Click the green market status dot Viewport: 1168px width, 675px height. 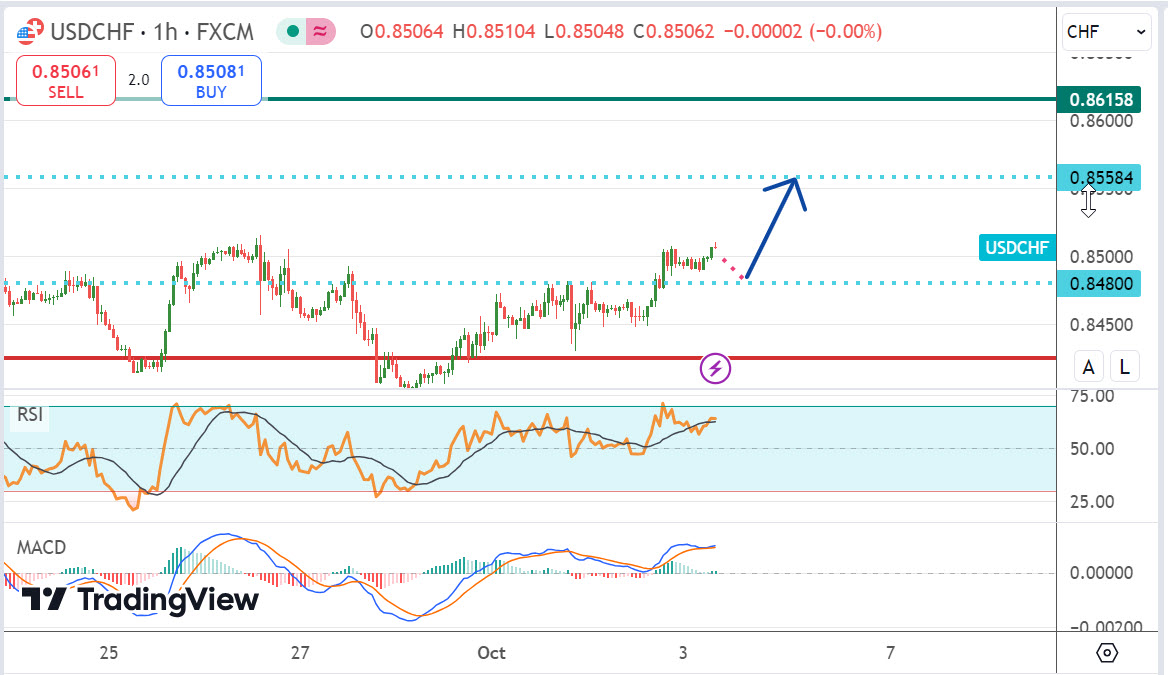point(293,32)
